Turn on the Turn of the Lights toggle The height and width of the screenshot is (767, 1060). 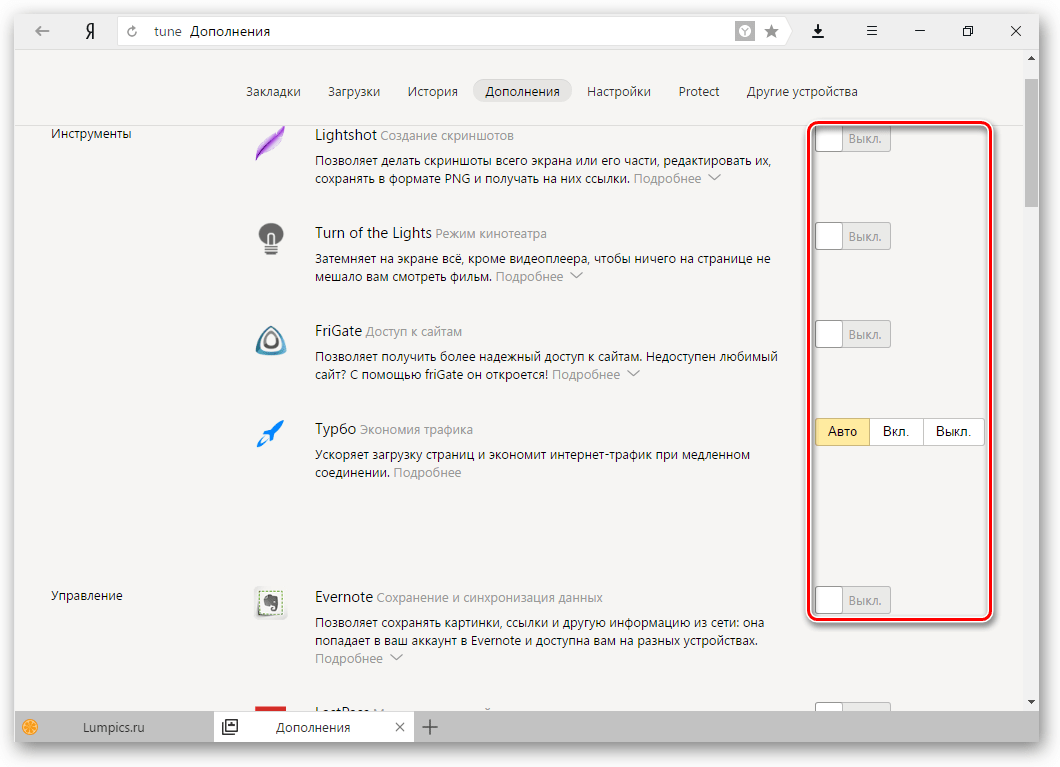(x=852, y=237)
